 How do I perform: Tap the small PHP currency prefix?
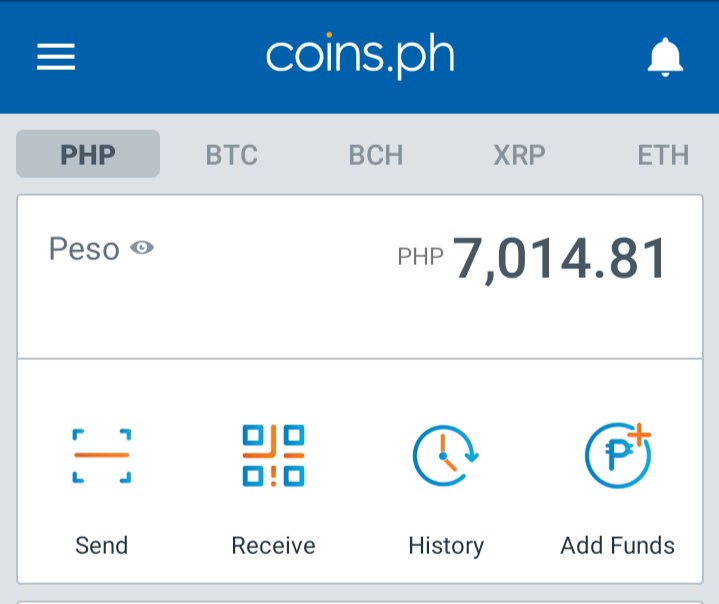(x=420, y=256)
